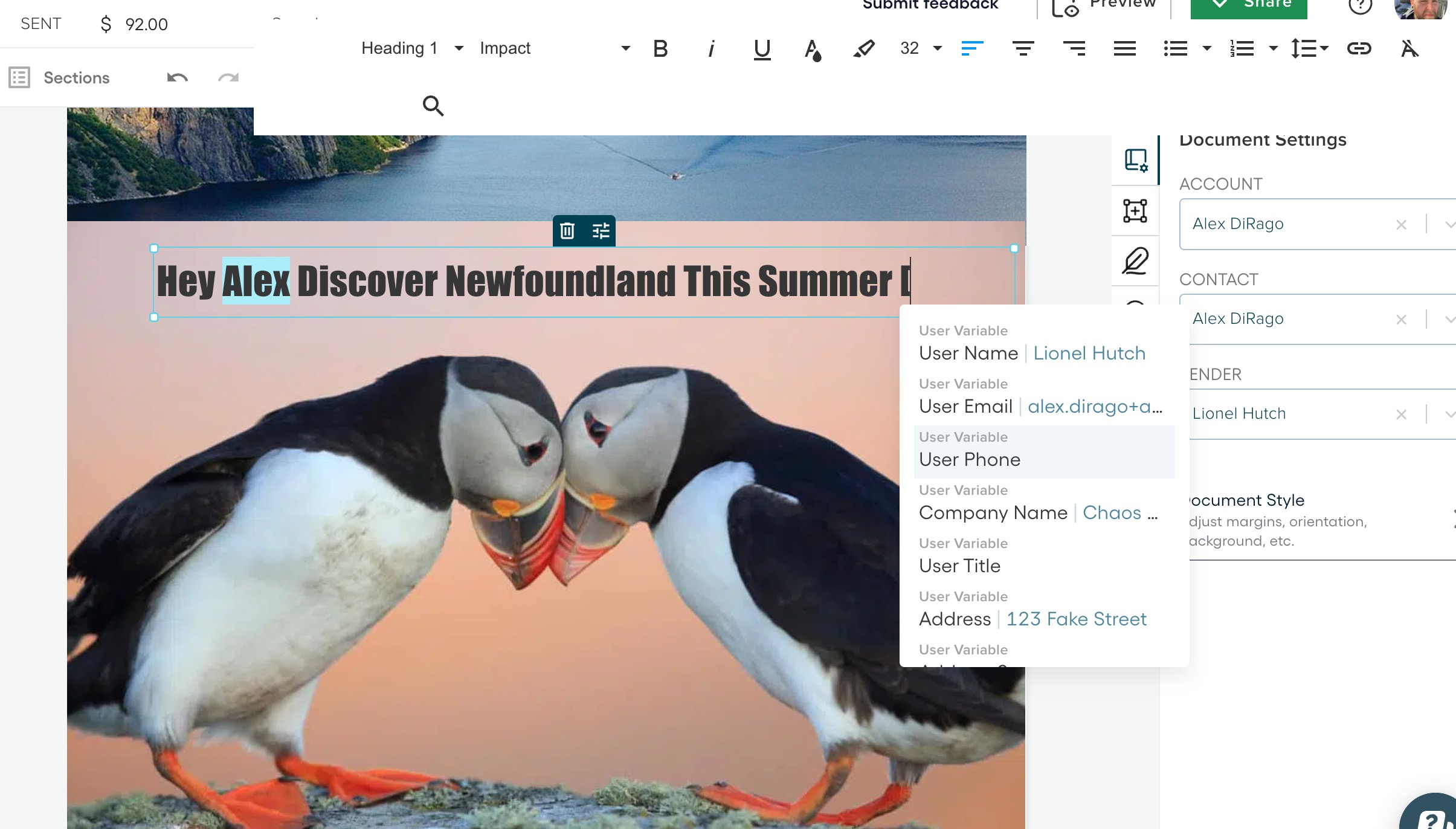Open the text color picker
1456x829 pixels.
tap(813, 50)
